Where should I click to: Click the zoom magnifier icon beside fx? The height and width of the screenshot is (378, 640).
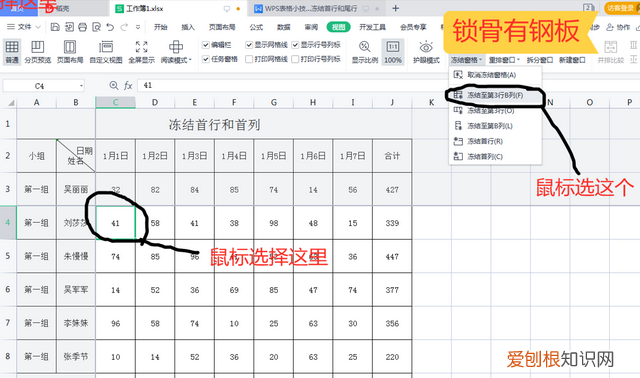pos(114,85)
